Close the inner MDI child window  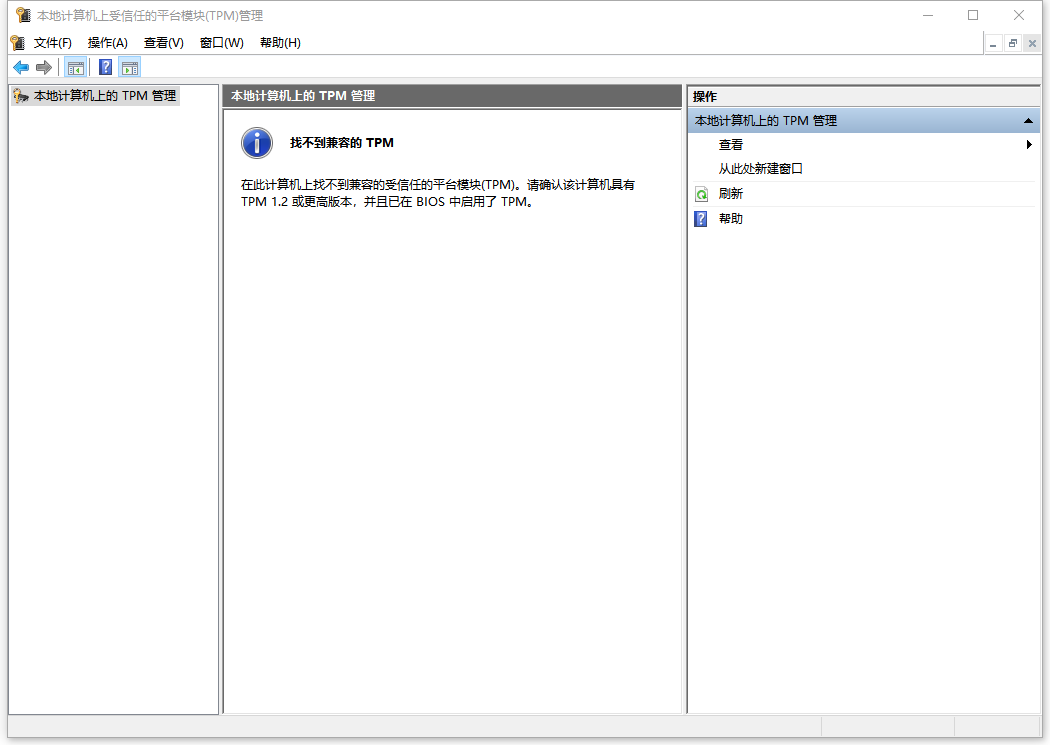(x=1033, y=44)
